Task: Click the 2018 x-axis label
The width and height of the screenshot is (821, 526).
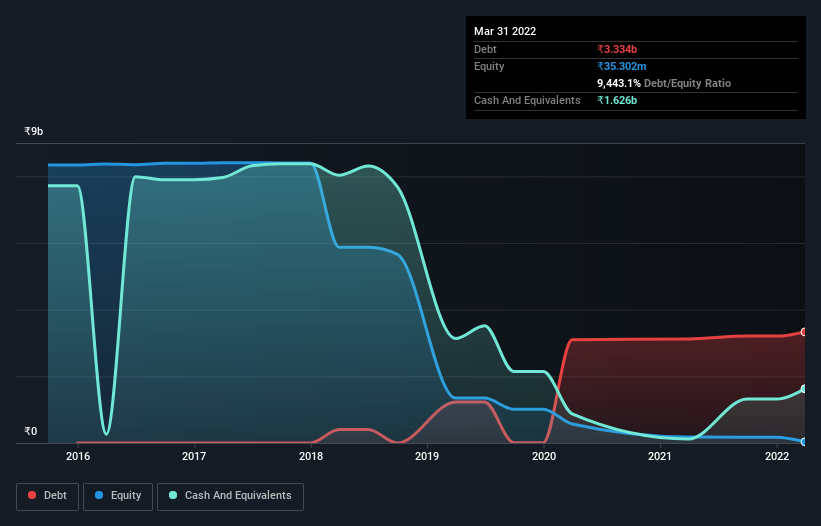Action: (x=311, y=456)
